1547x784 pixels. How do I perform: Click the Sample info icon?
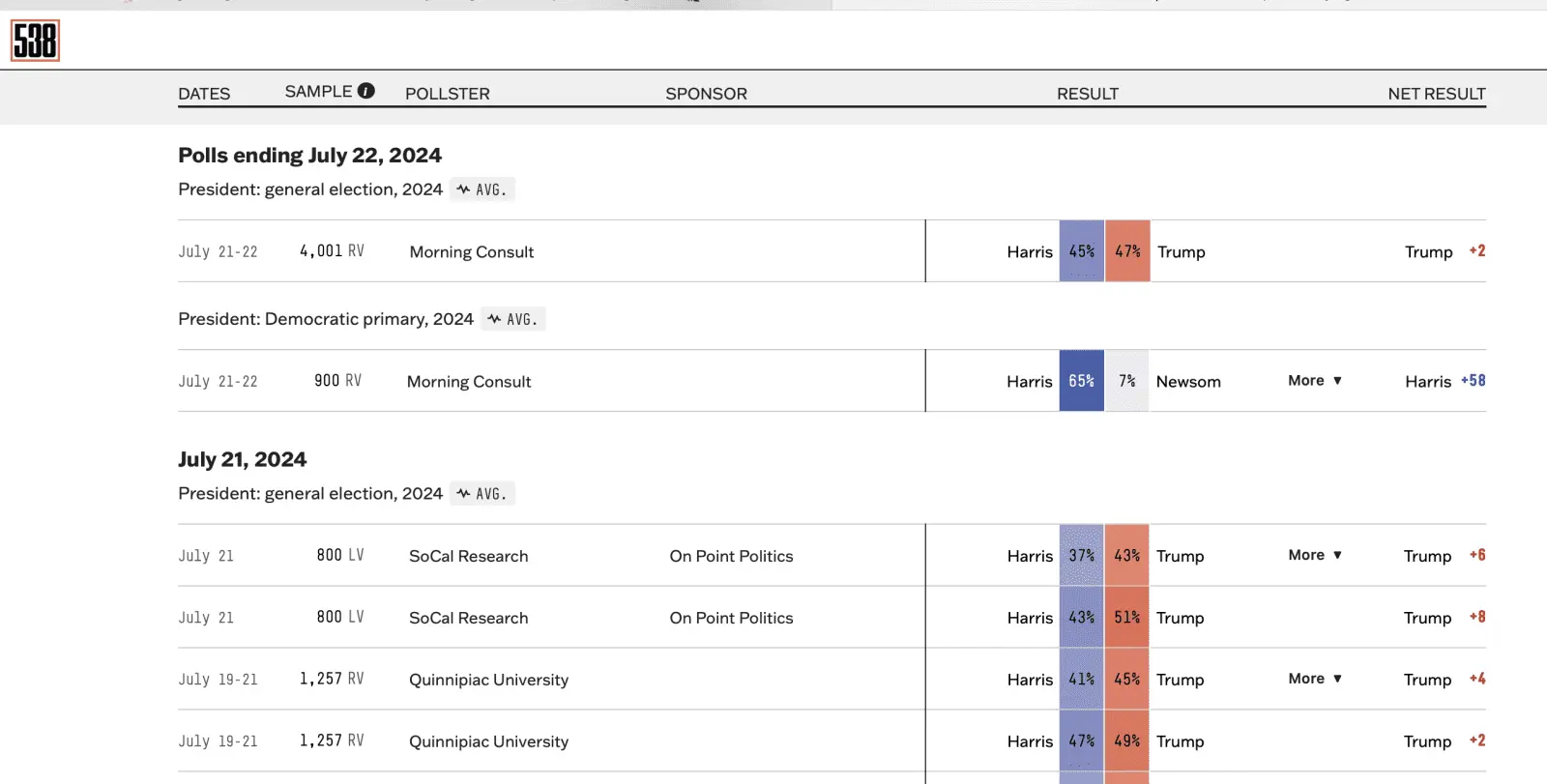365,91
